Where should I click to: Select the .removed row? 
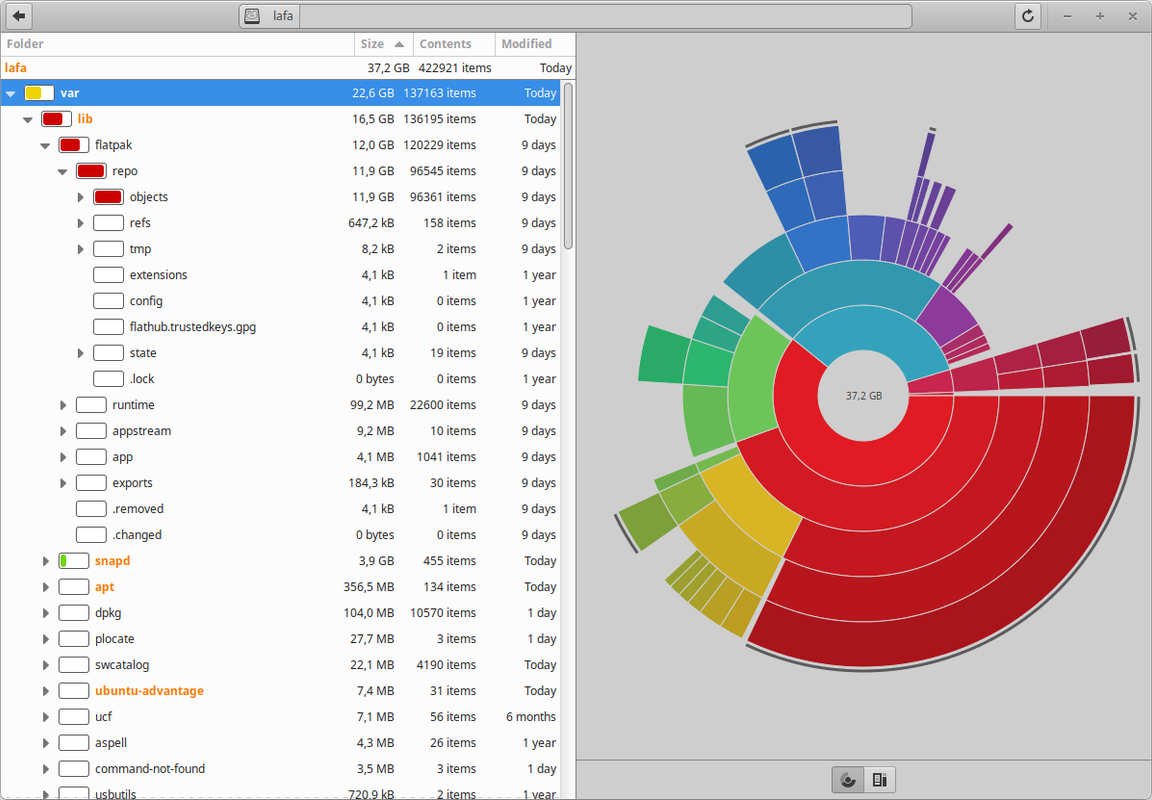click(x=281, y=509)
